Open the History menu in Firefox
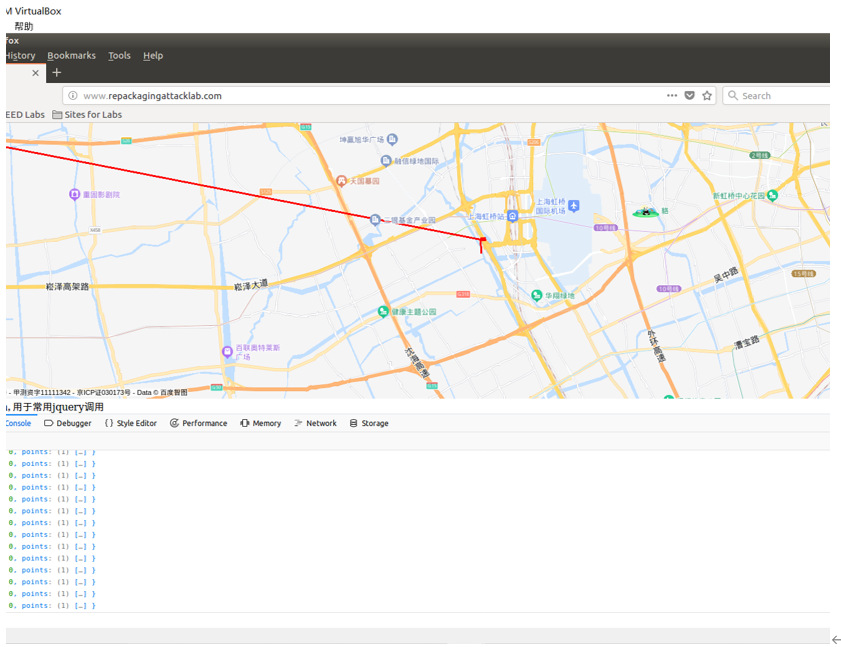Viewport: 841px width, 647px height. pyautogui.click(x=20, y=55)
